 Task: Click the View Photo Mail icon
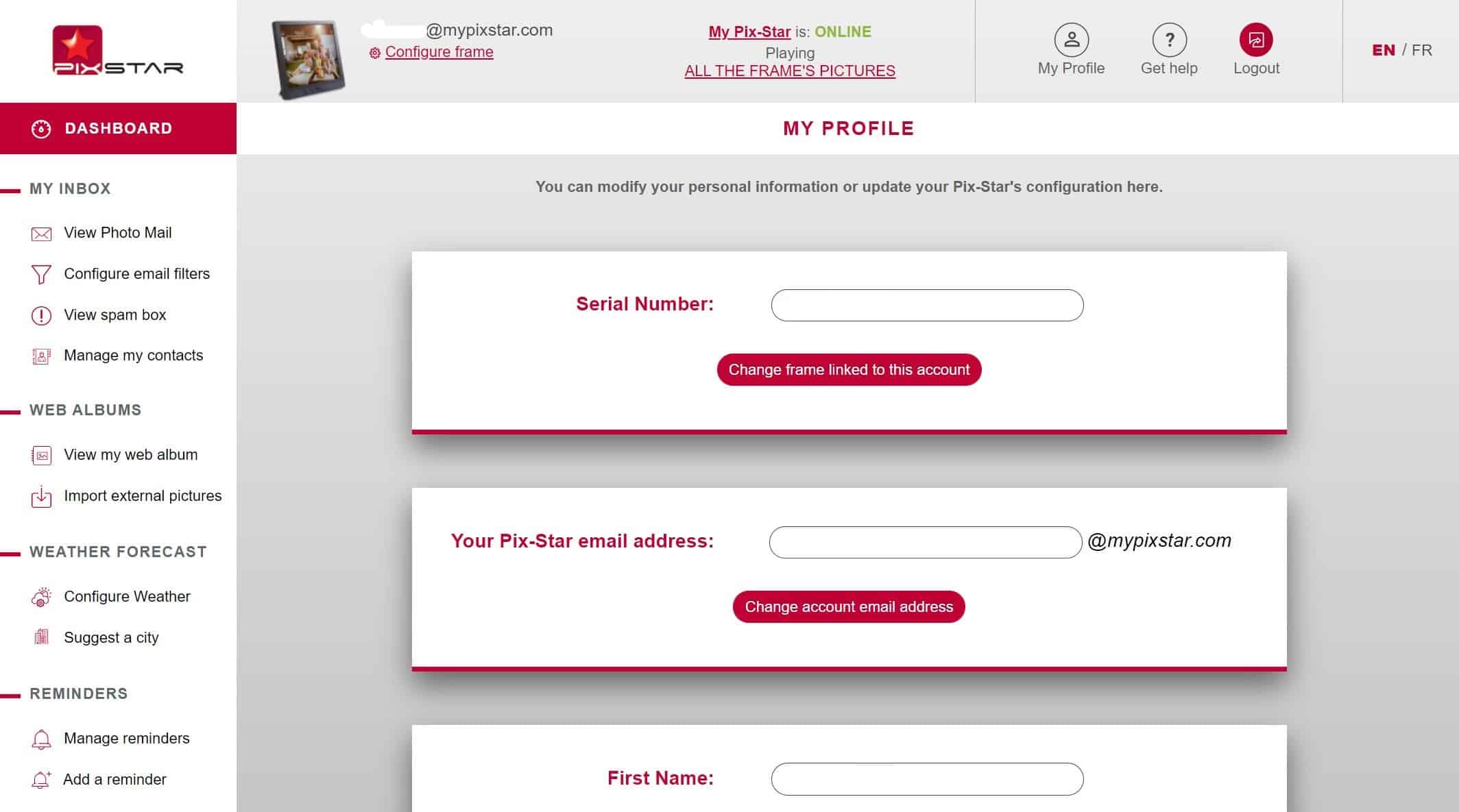click(x=40, y=233)
